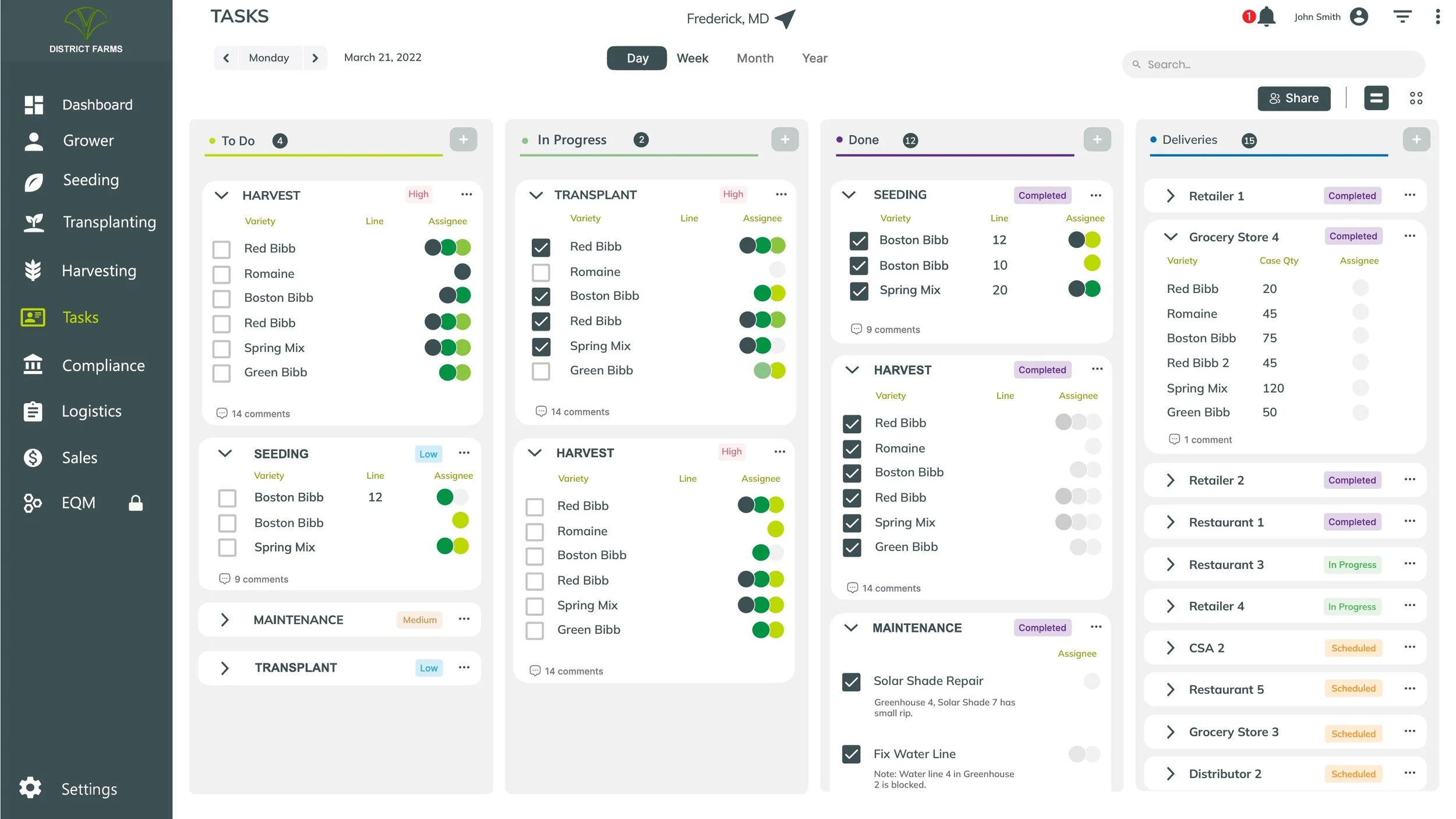The height and width of the screenshot is (819, 1456).
Task: Check the Red Bibb checkbox in To Do Harvest
Action: (221, 249)
